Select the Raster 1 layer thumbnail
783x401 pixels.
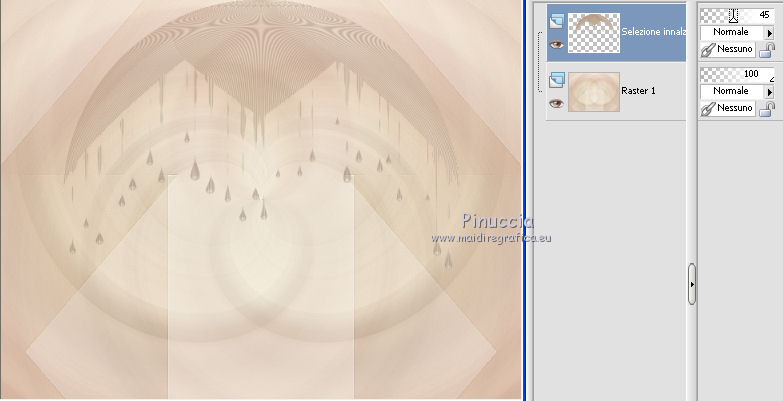click(x=594, y=92)
